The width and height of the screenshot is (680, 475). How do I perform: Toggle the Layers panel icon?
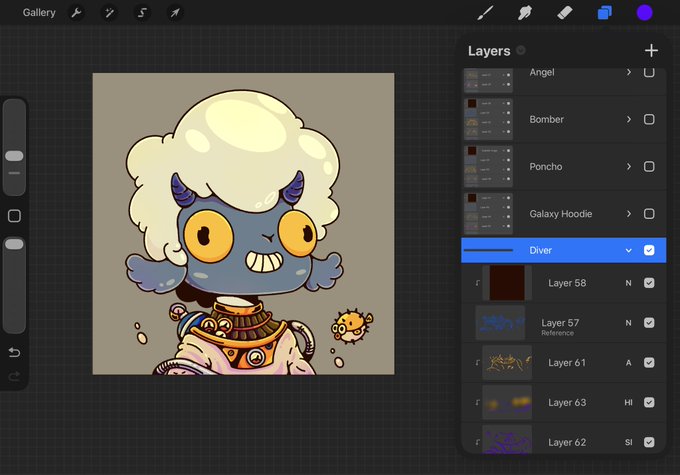[605, 13]
